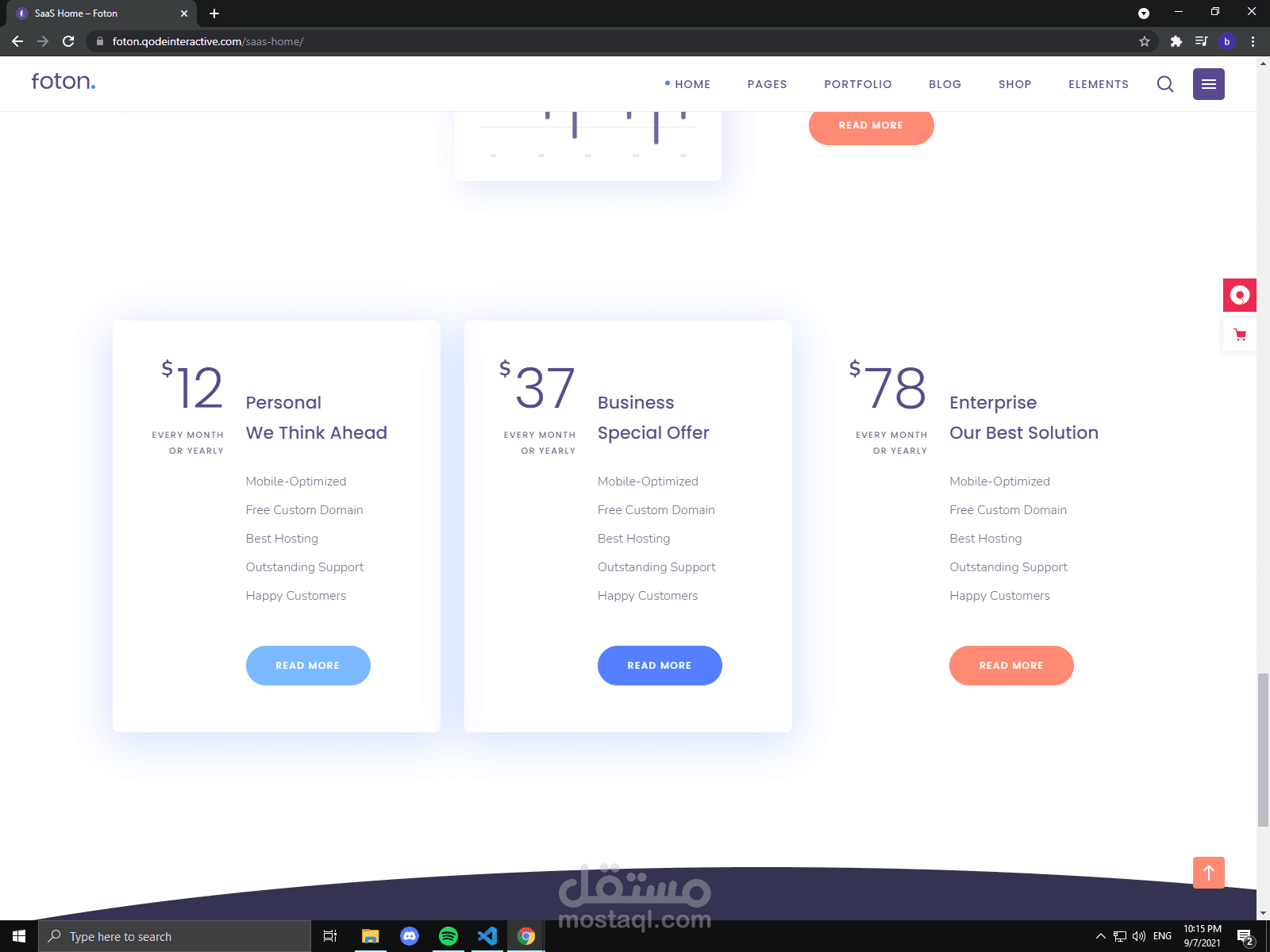Click READ MORE on Enterprise plan

click(1011, 666)
